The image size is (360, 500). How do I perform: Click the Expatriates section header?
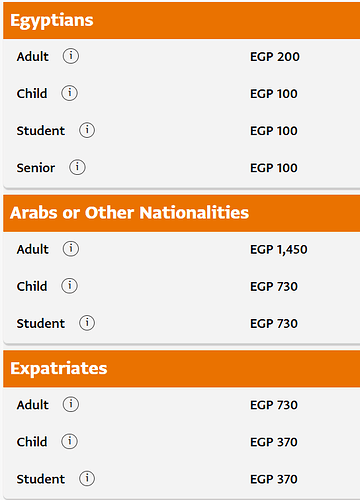point(182,369)
